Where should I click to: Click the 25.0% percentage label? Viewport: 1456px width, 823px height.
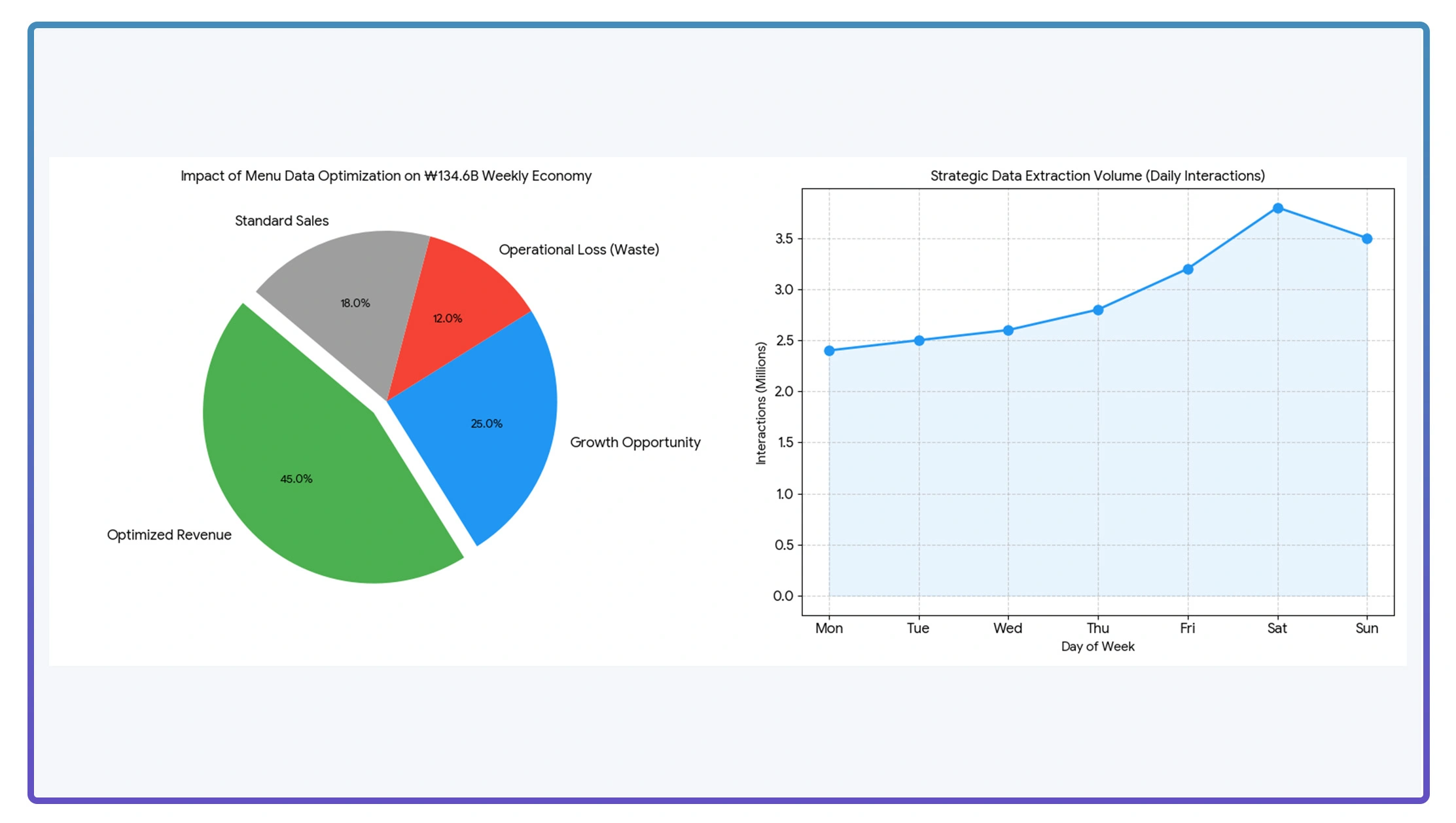coord(486,424)
